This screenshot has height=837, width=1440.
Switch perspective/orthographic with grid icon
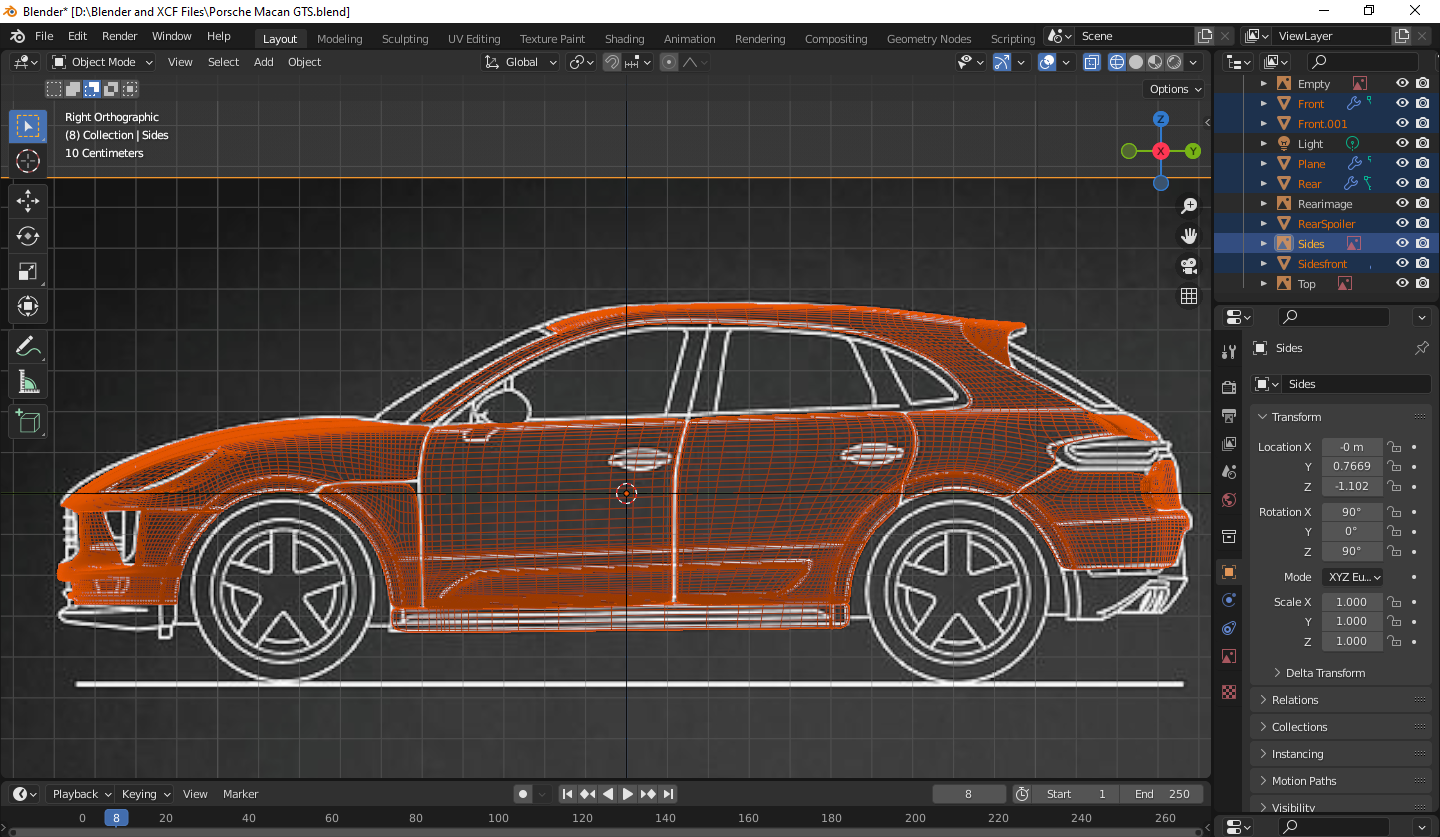click(1189, 296)
